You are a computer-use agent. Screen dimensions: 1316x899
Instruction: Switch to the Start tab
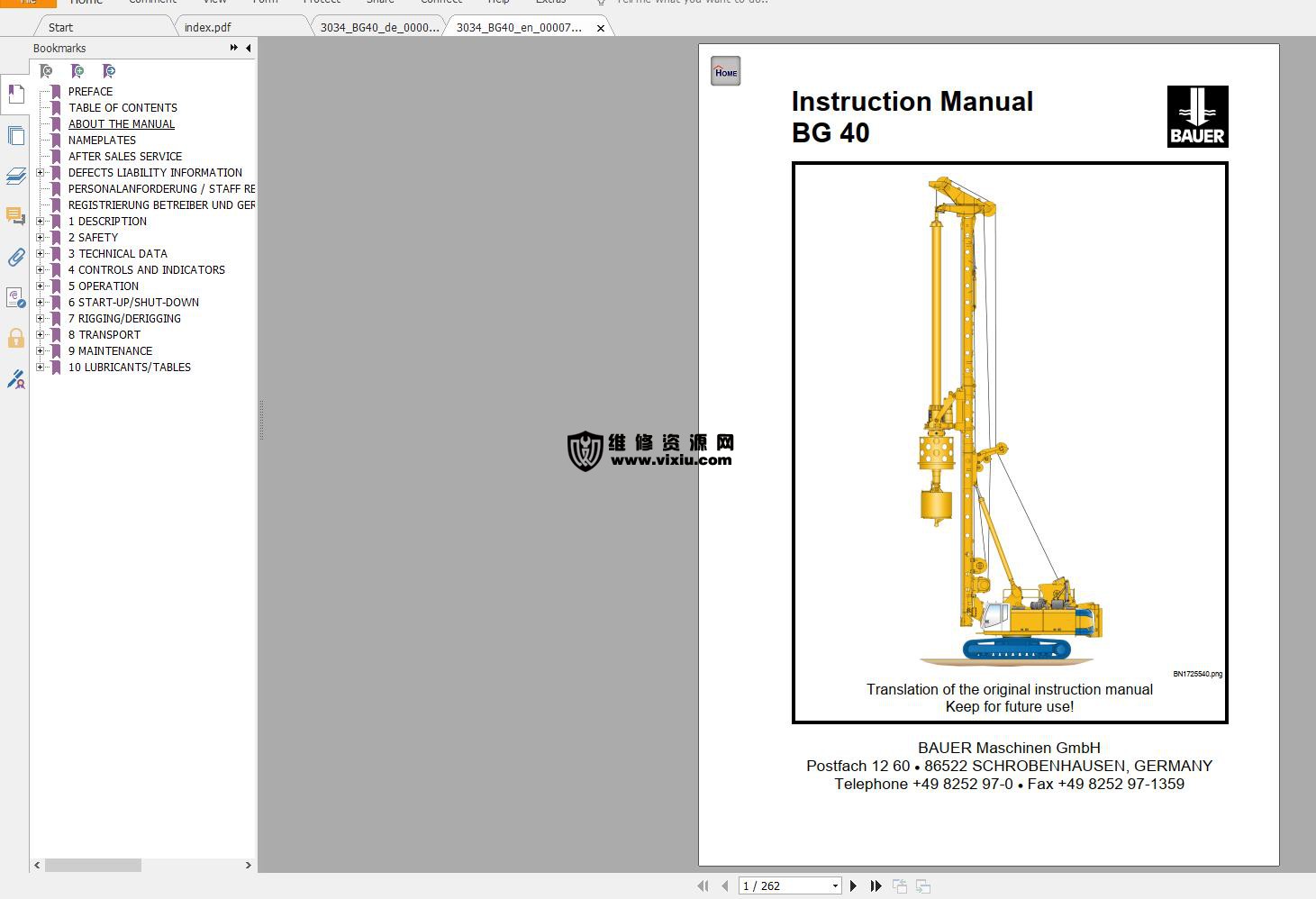click(x=60, y=27)
